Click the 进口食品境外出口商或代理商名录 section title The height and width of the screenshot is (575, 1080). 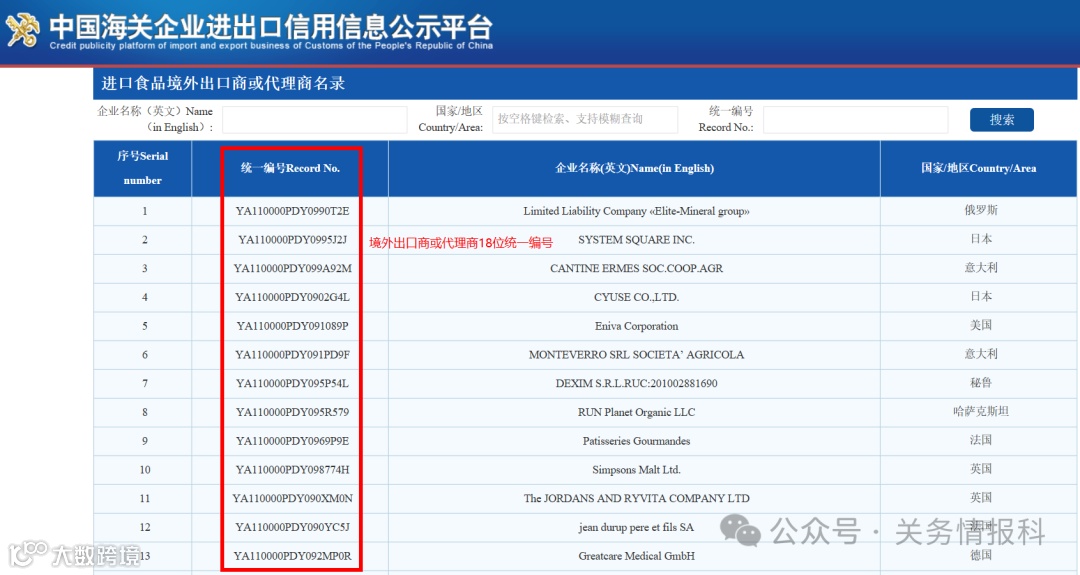pyautogui.click(x=223, y=83)
